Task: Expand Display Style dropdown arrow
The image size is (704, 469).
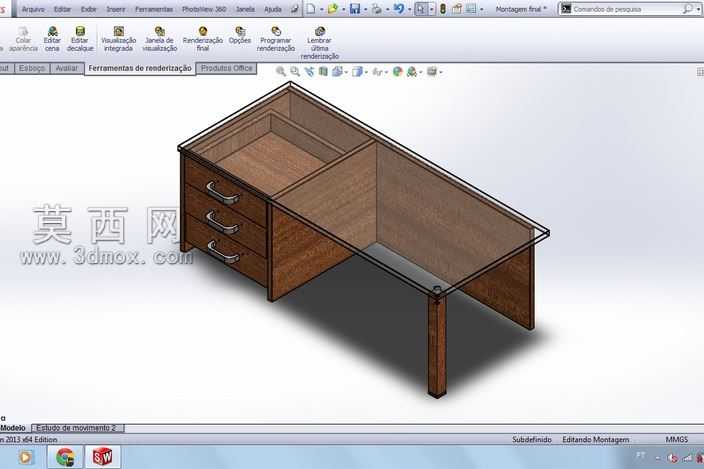Action: pyautogui.click(x=366, y=72)
